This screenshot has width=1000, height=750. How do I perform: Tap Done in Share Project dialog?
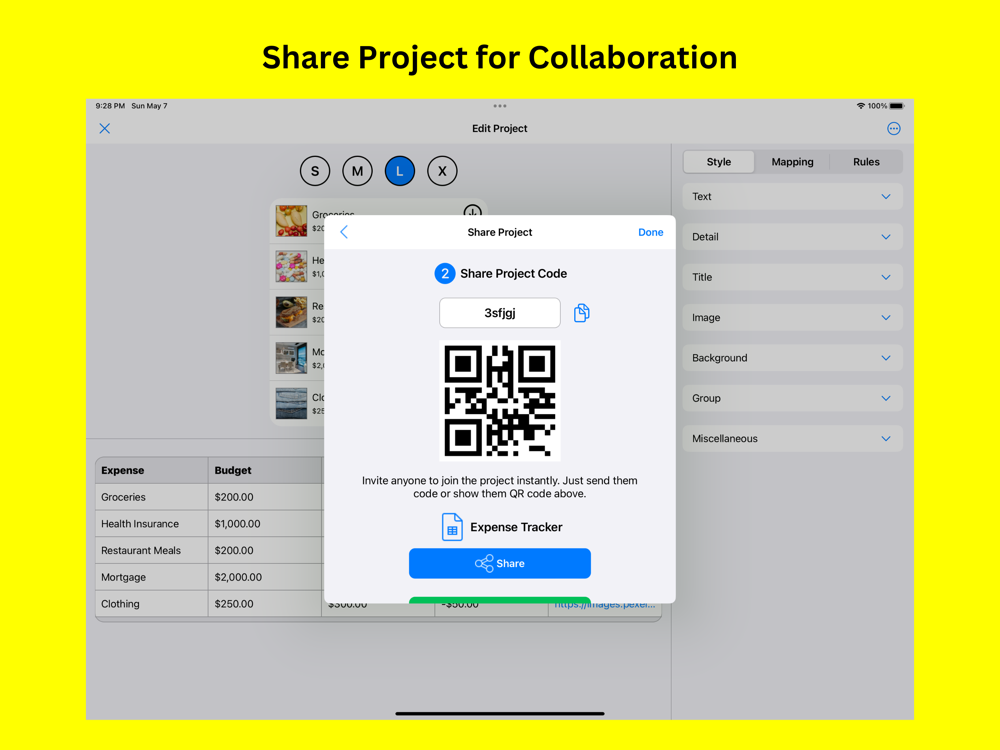pos(651,232)
